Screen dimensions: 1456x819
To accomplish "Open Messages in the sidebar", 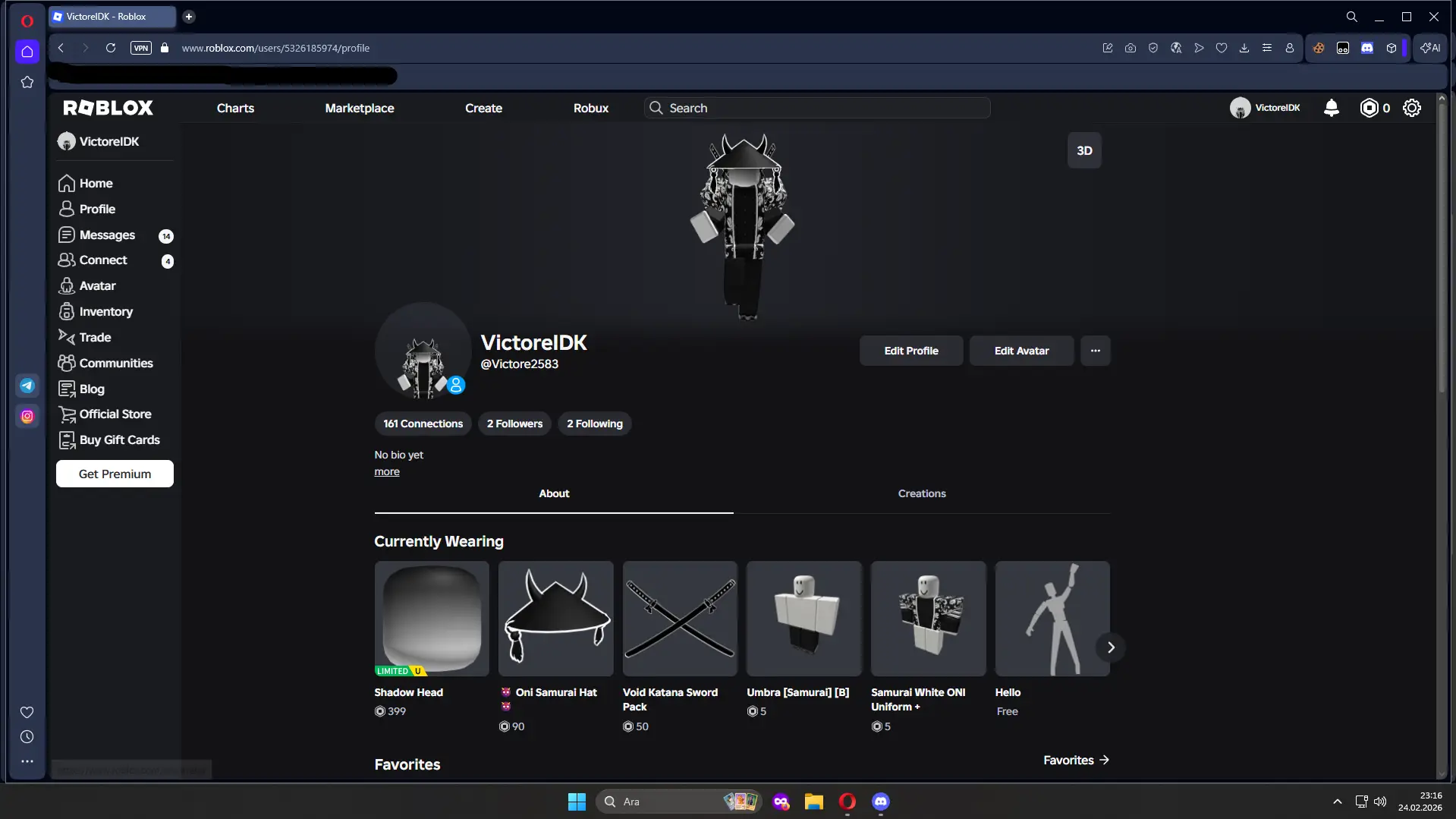I will click(x=107, y=235).
